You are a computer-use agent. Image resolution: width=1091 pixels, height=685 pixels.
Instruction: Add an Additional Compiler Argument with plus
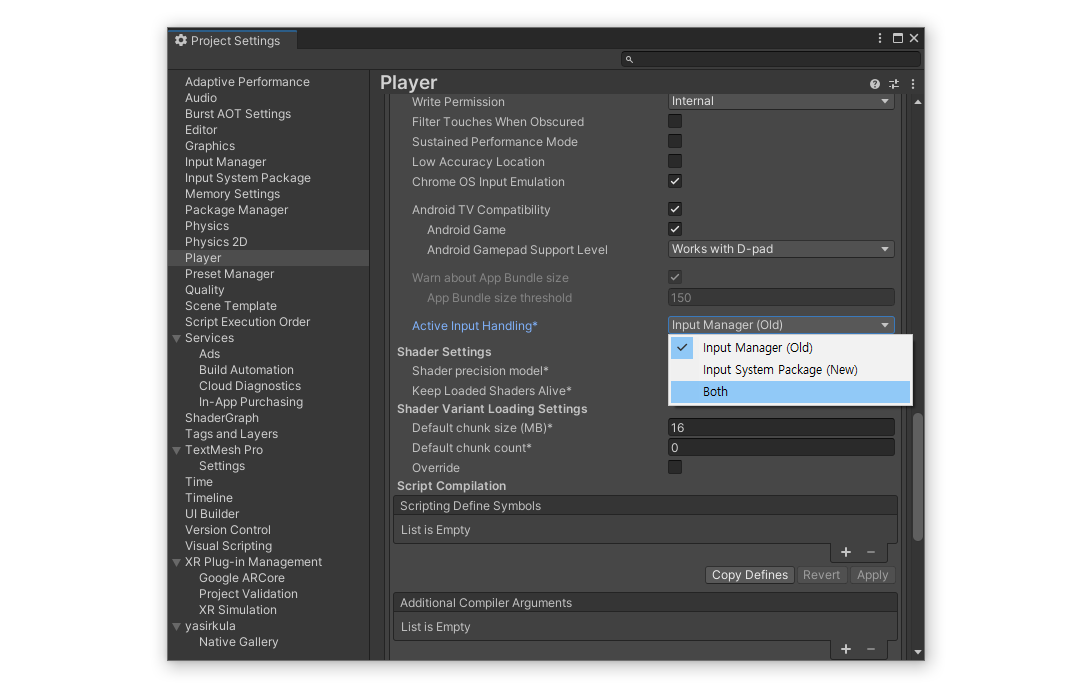[x=845, y=649]
